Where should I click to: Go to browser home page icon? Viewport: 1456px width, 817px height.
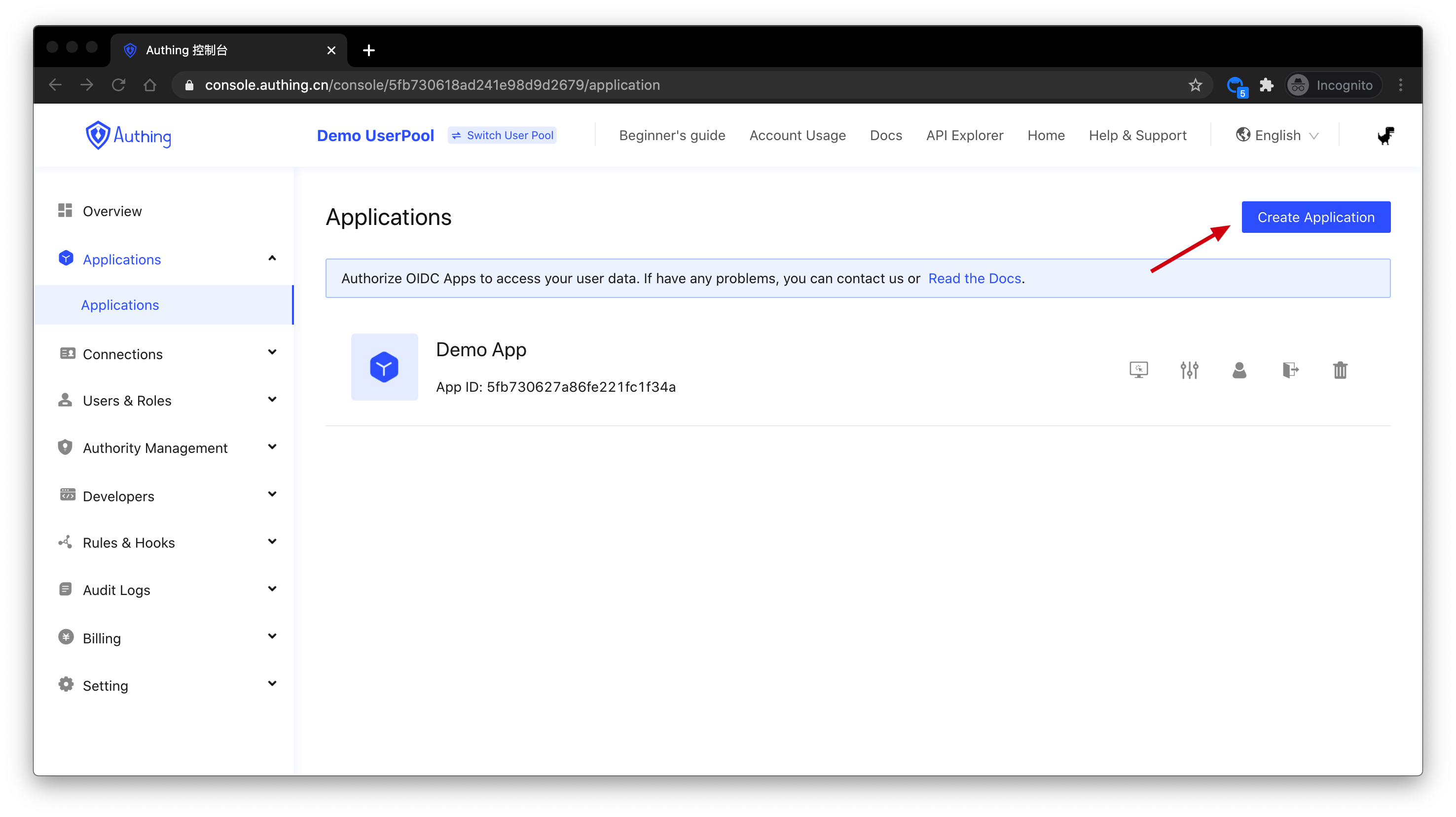[x=150, y=85]
